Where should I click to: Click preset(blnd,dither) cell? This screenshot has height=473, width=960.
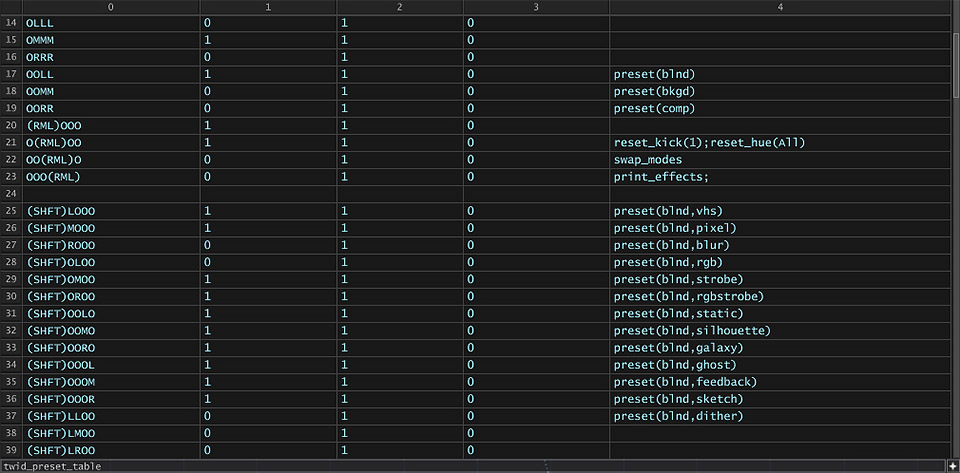tap(780, 417)
